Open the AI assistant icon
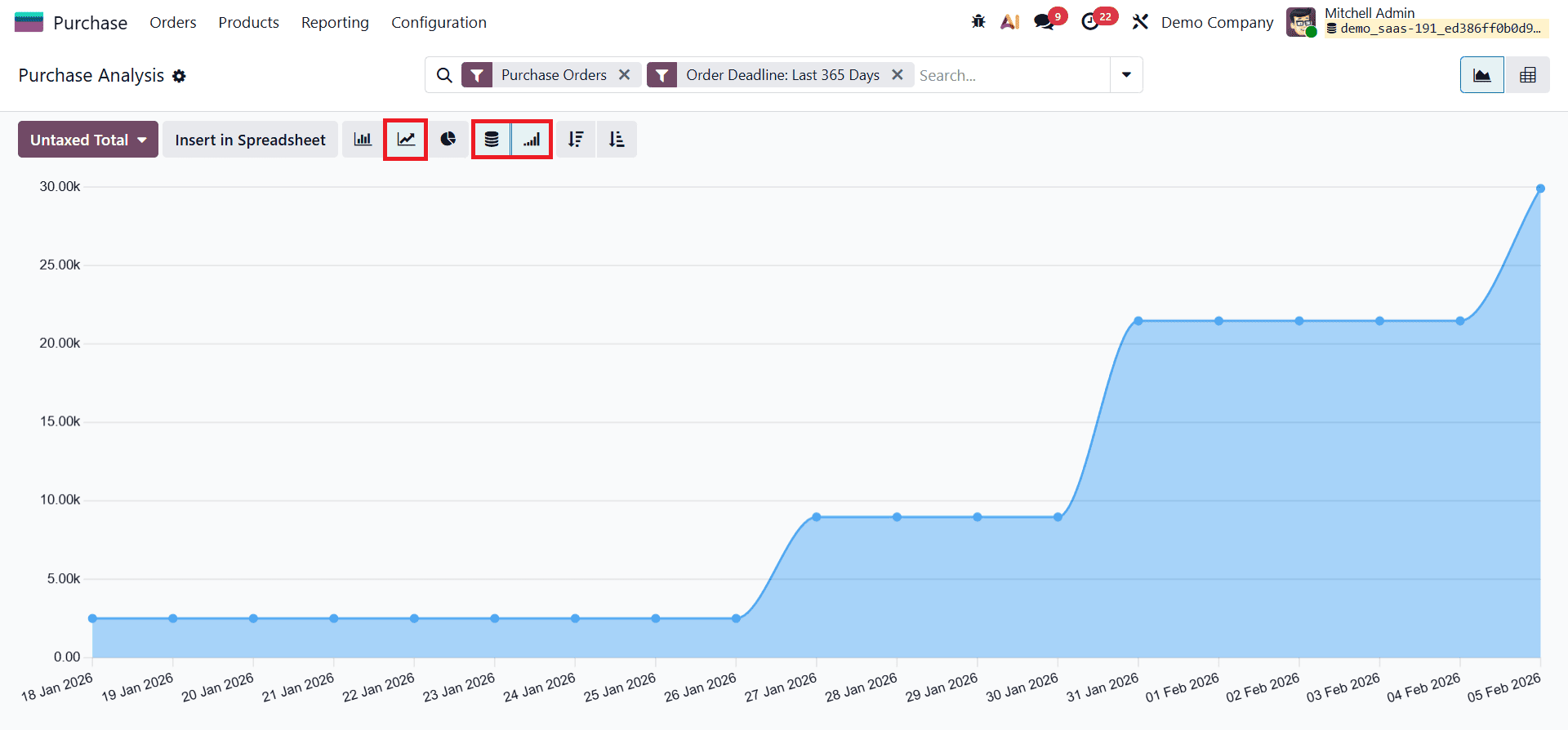 [1010, 22]
